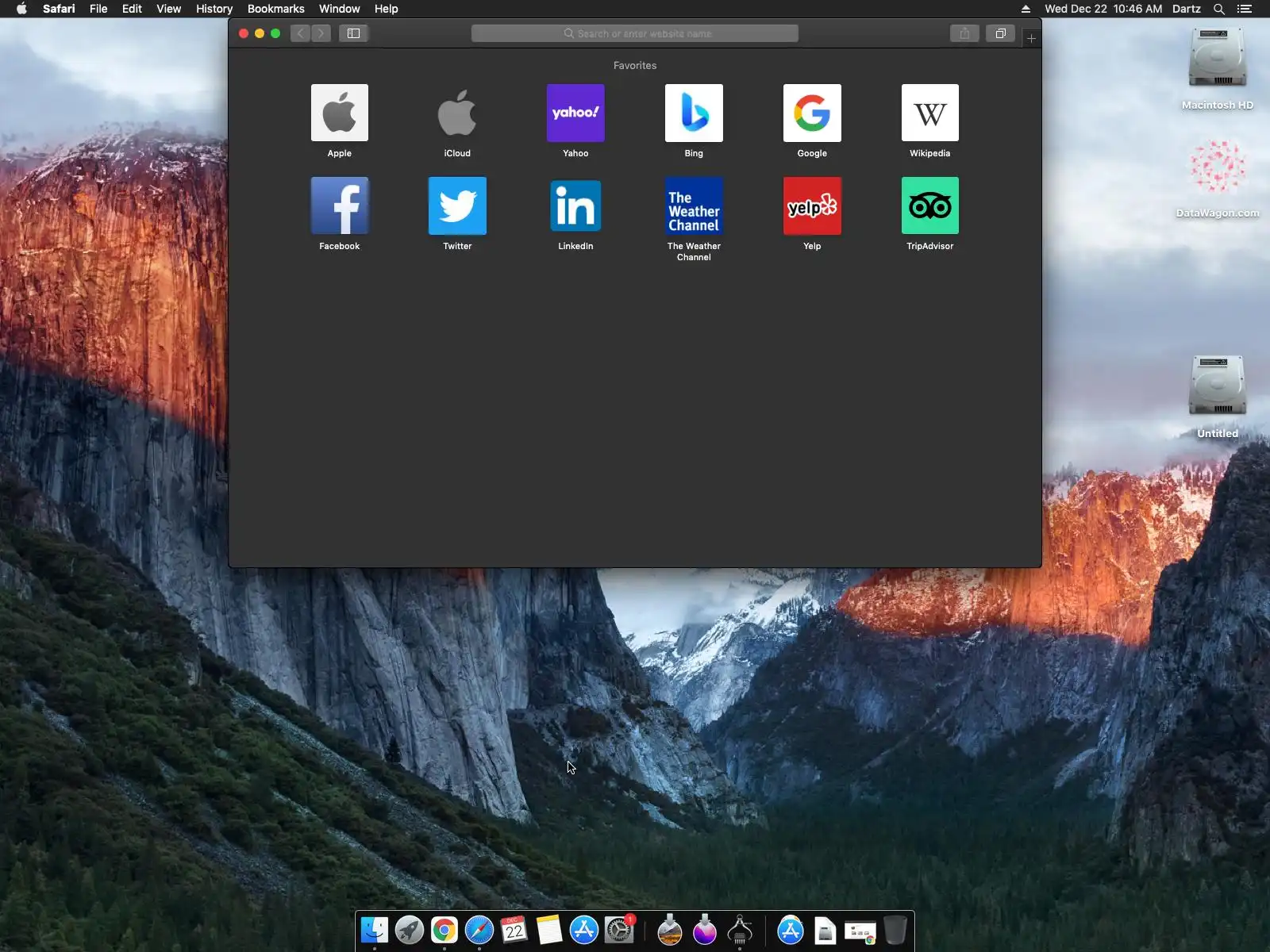
Task: Open Launchpad from the Dock
Action: tap(410, 930)
